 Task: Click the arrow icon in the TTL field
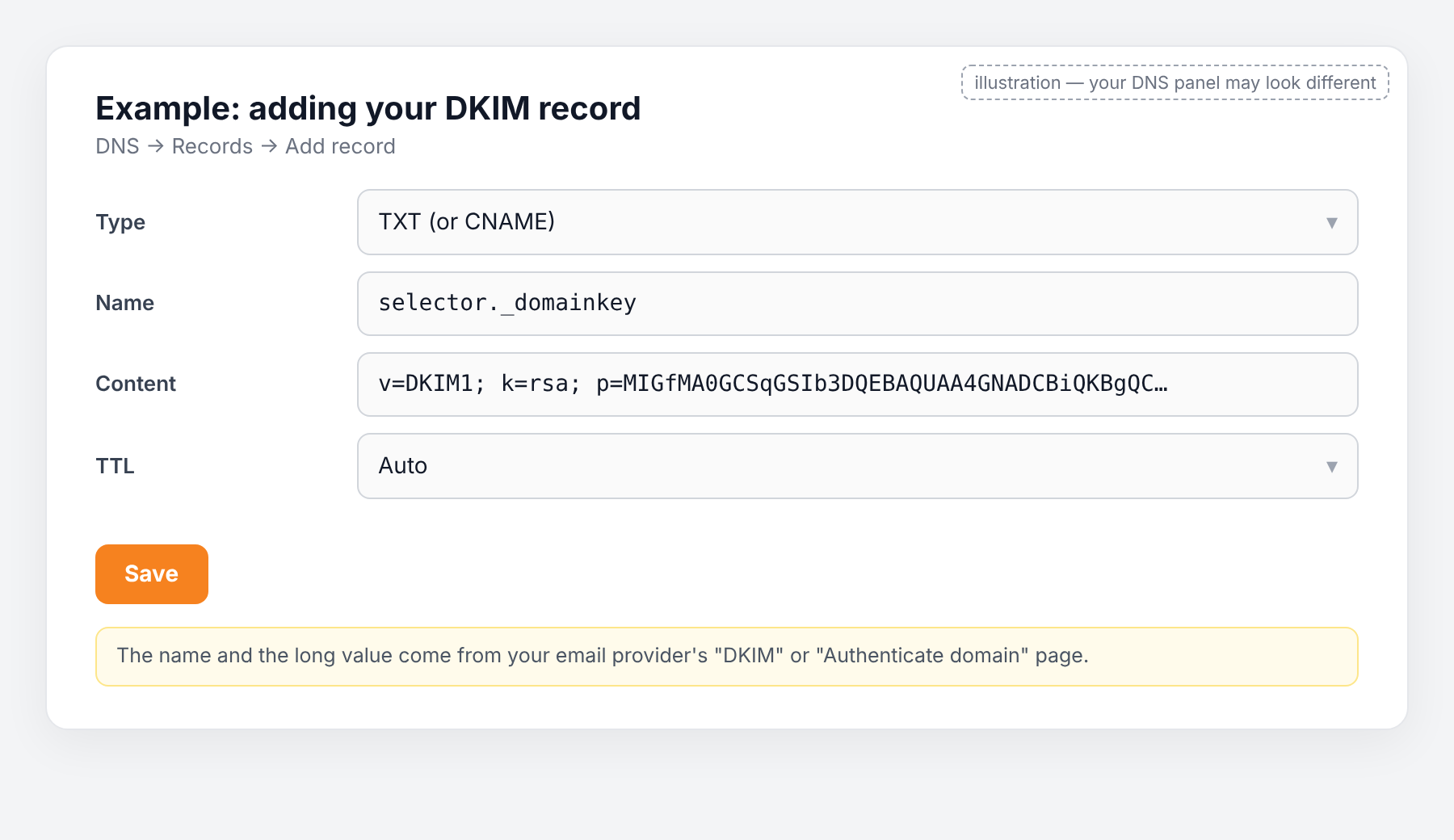(1332, 467)
